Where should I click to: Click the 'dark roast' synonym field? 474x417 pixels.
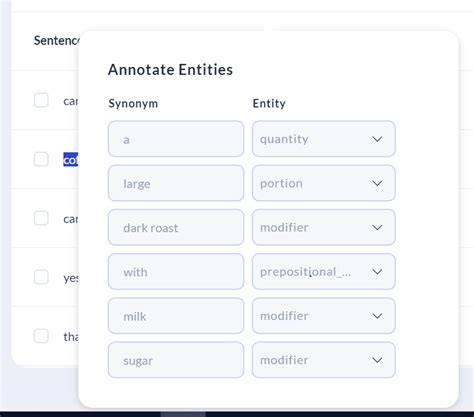[x=176, y=227]
